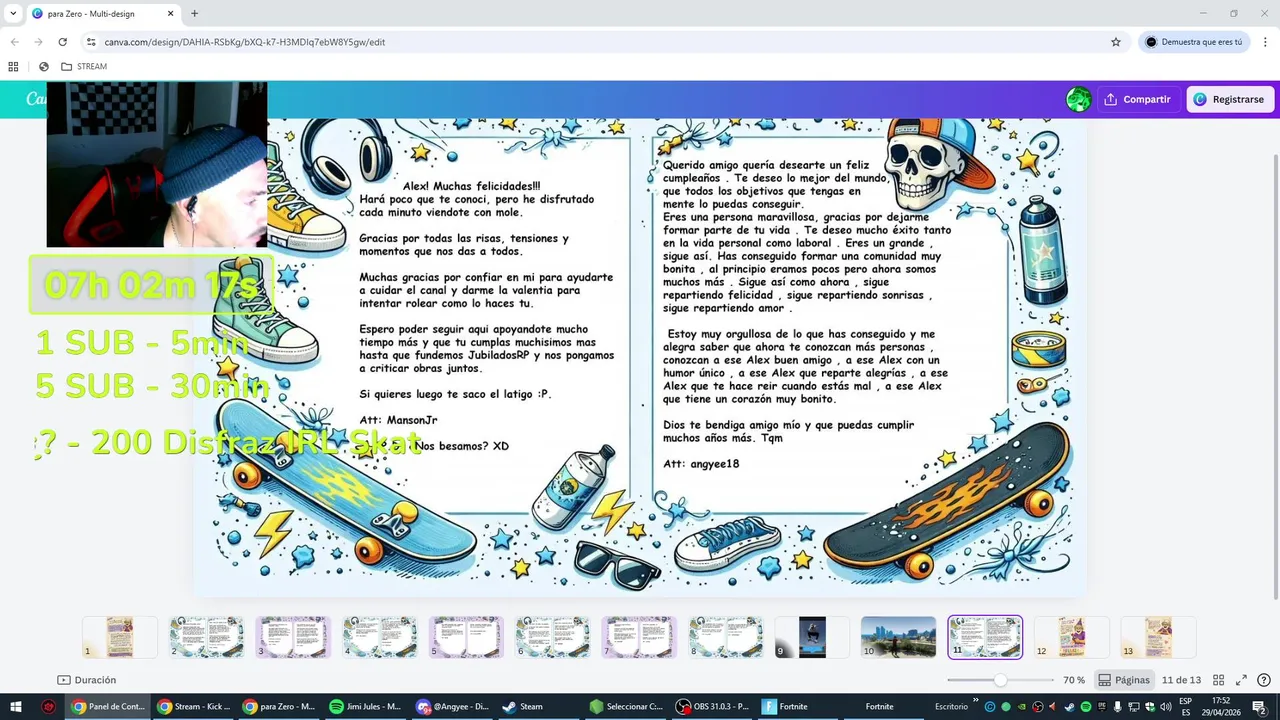Select page 11 highlighted thumbnail
The image size is (1280, 720).
[985, 637]
